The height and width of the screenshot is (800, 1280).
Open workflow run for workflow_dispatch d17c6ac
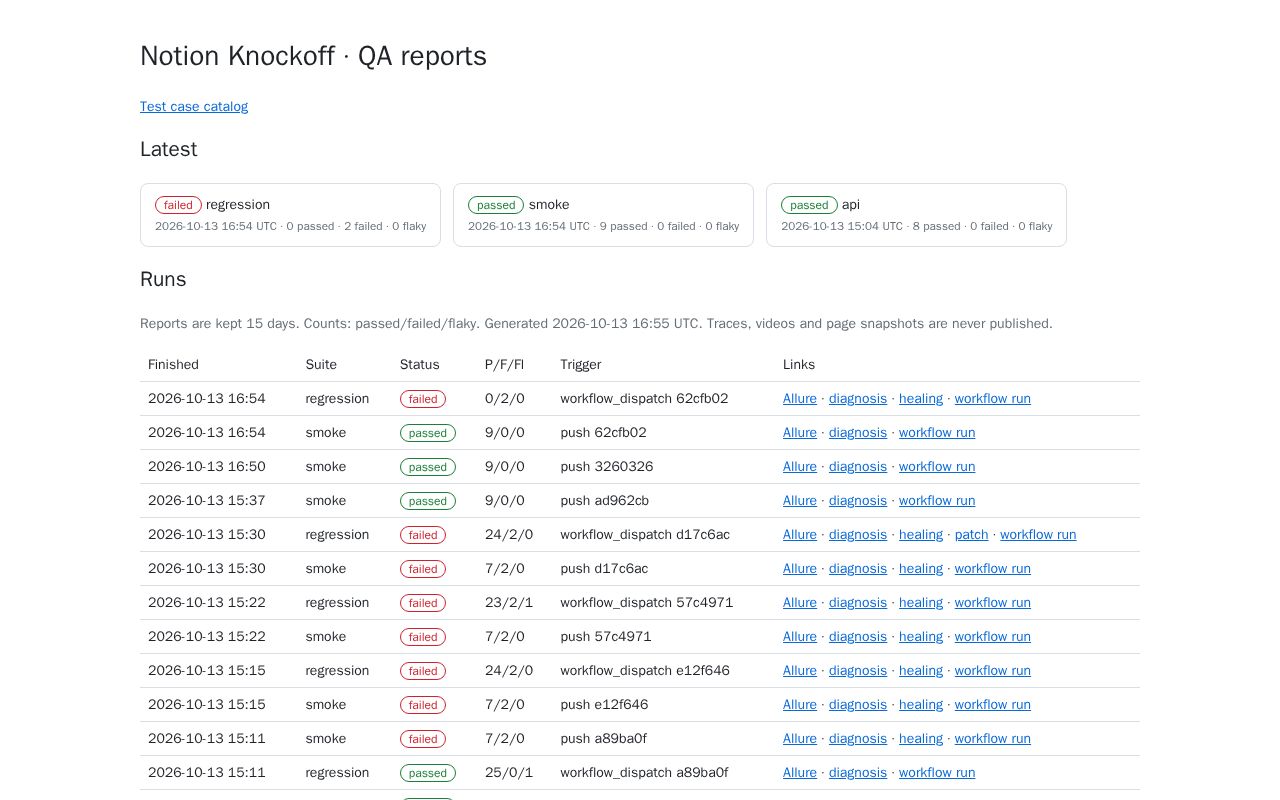tap(1038, 535)
